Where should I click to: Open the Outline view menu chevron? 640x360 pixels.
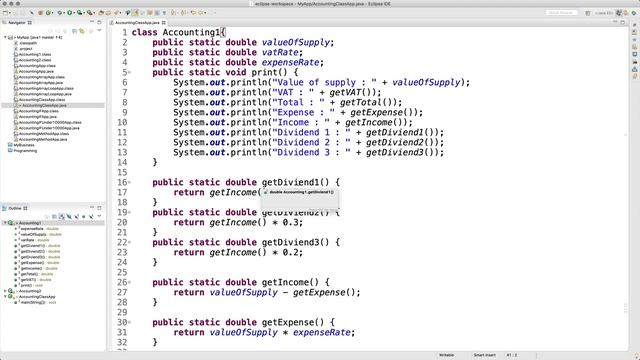pos(99,216)
